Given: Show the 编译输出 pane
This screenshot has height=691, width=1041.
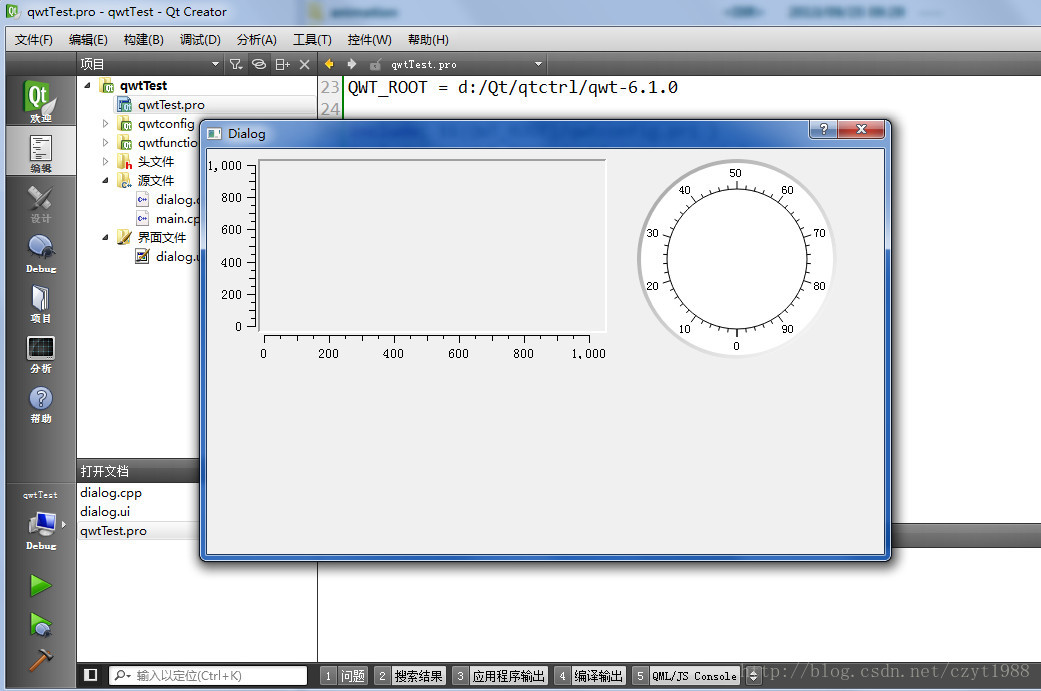Looking at the screenshot, I should tap(590, 676).
